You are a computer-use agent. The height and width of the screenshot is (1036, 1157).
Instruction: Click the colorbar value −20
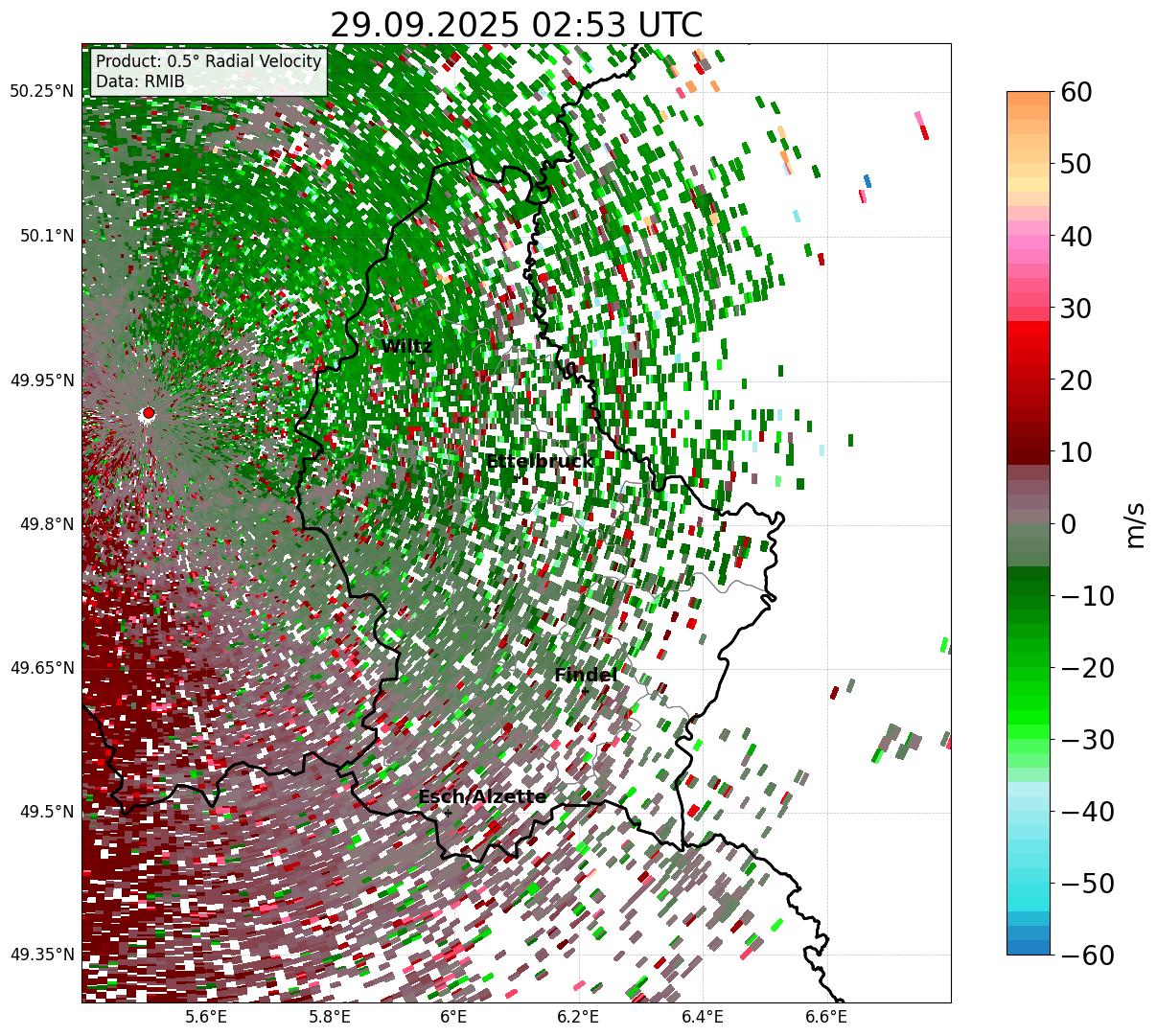coord(1086,668)
